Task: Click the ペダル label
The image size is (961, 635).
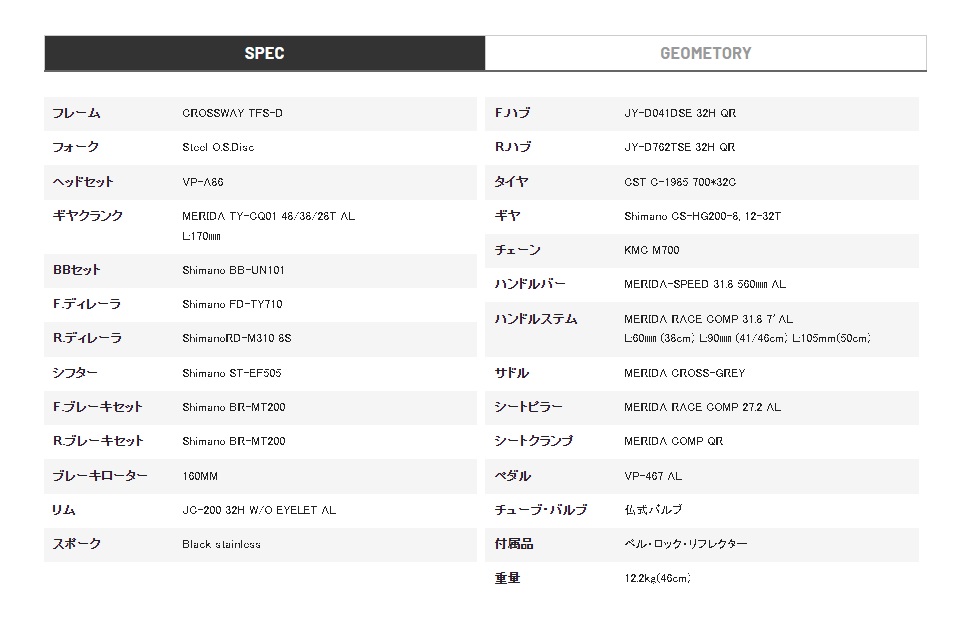Action: (512, 476)
